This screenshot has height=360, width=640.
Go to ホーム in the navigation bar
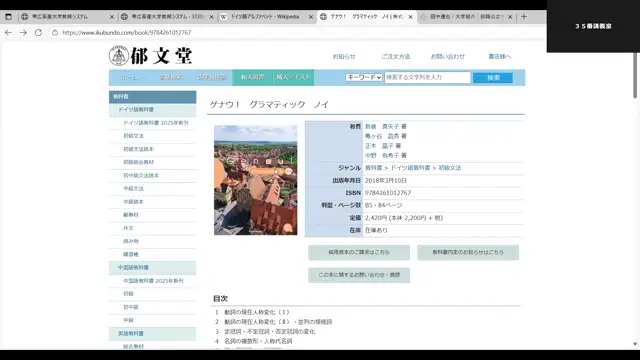click(129, 78)
